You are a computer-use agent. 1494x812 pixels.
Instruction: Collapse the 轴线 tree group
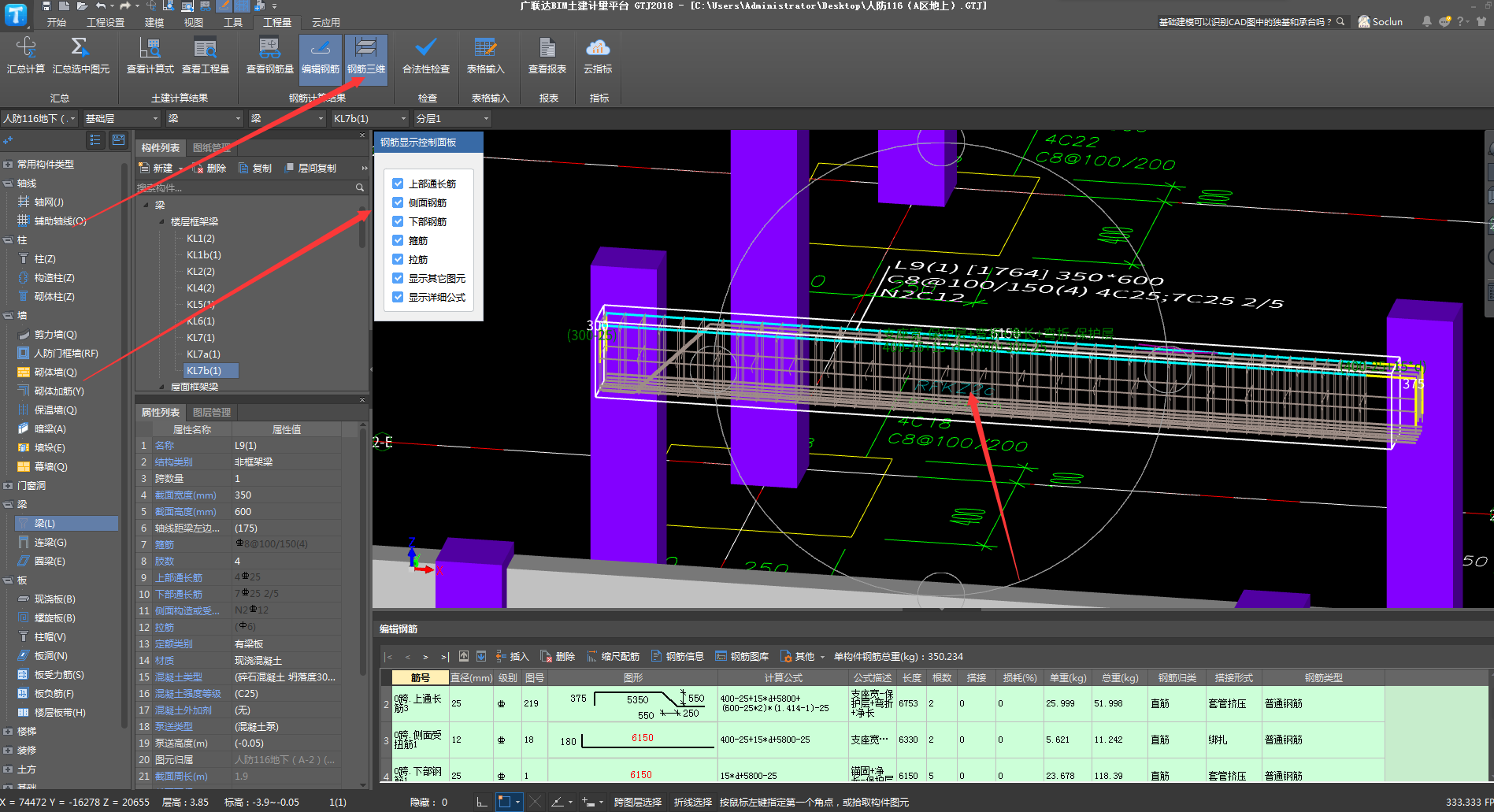[x=8, y=184]
